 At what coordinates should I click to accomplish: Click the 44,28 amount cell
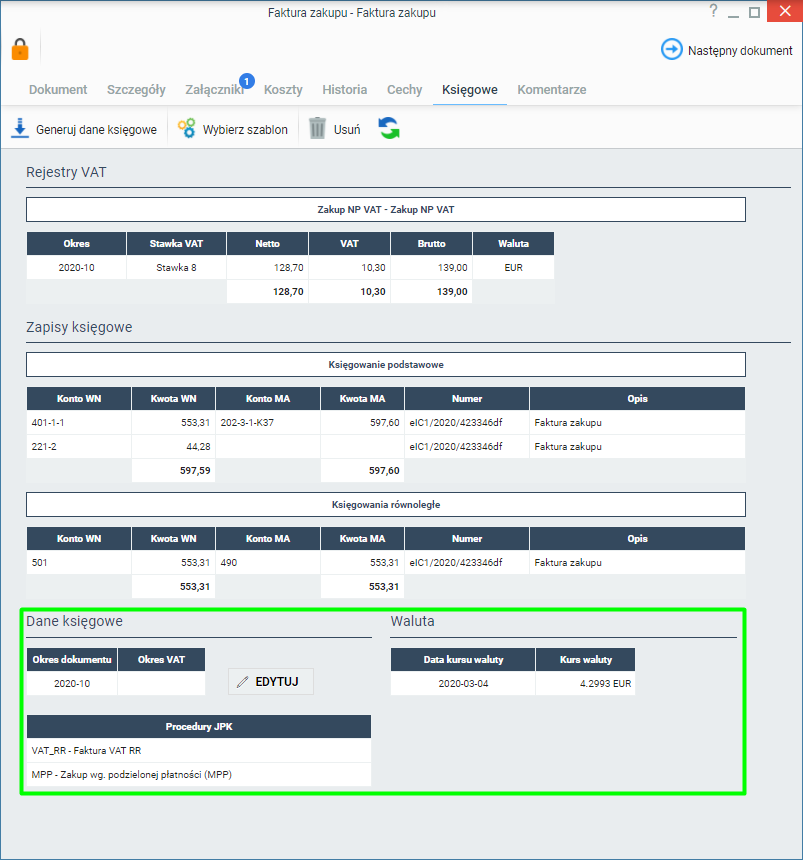coord(173,446)
